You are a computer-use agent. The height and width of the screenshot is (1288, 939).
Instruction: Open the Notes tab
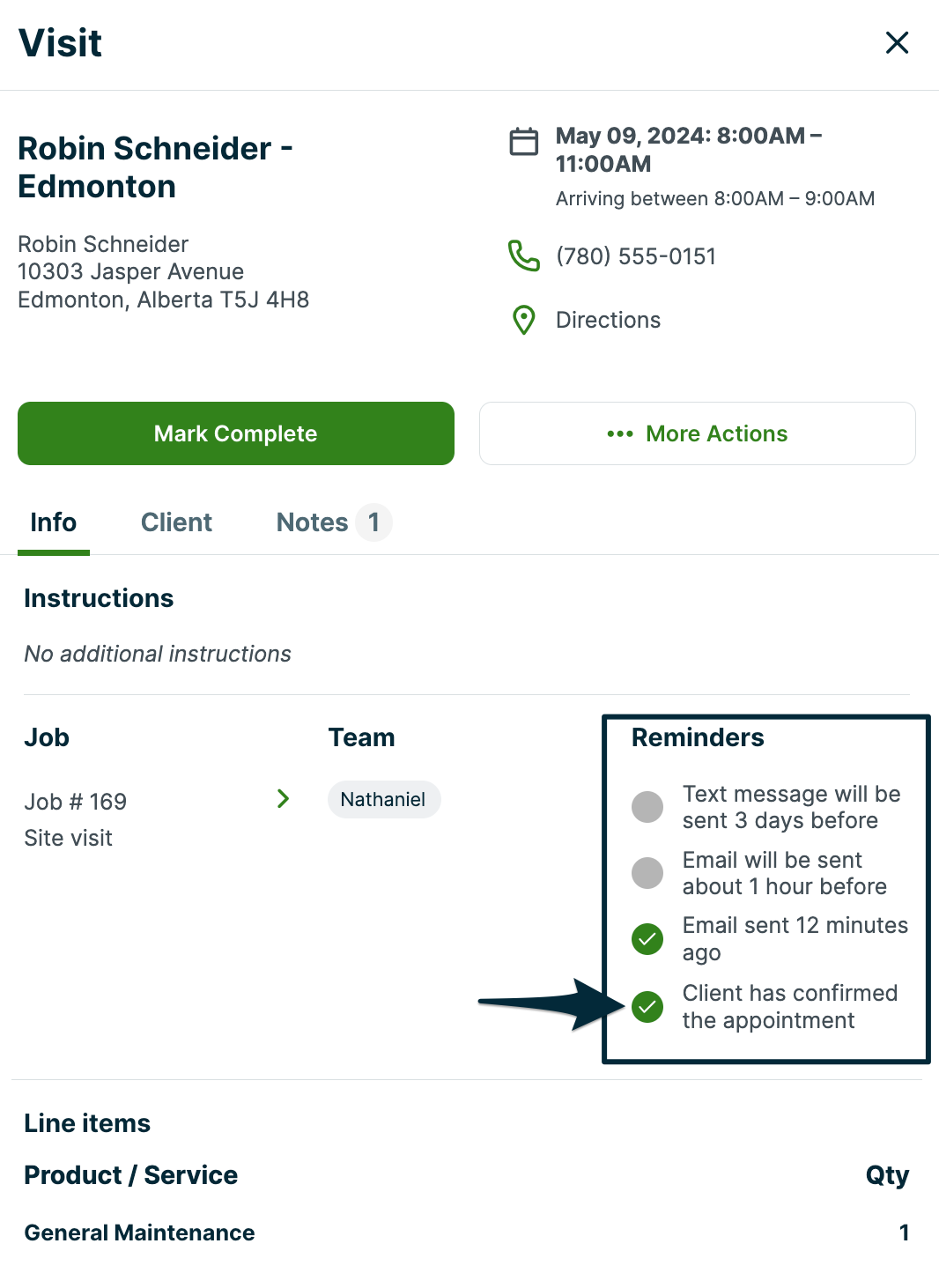tap(312, 522)
